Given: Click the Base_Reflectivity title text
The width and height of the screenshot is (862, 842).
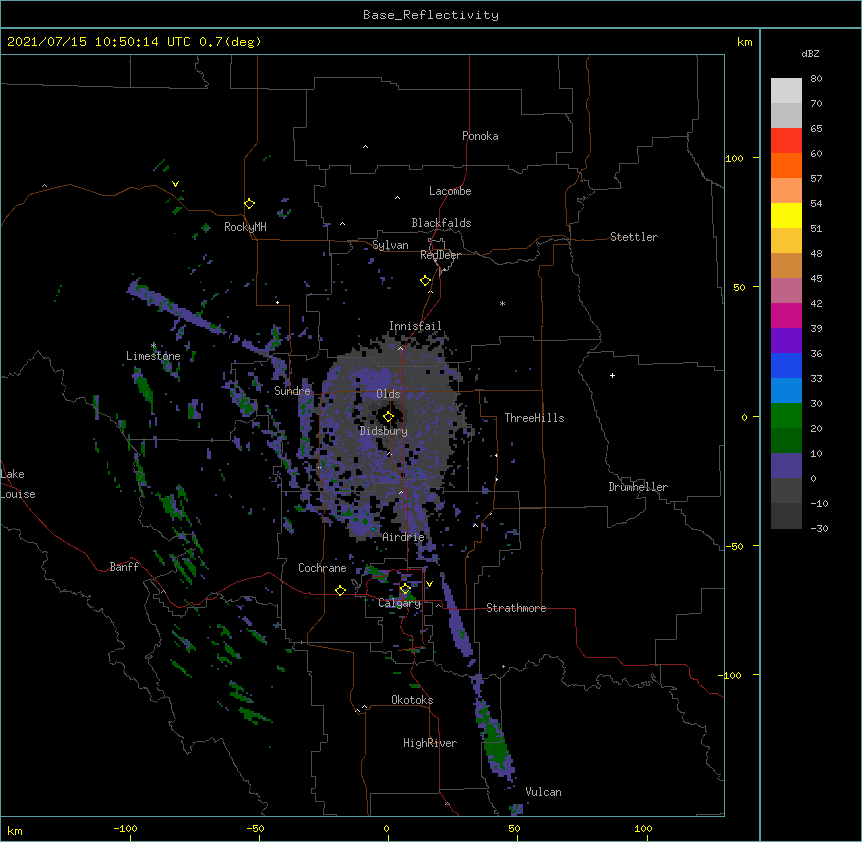Looking at the screenshot, I should pyautogui.click(x=431, y=15).
